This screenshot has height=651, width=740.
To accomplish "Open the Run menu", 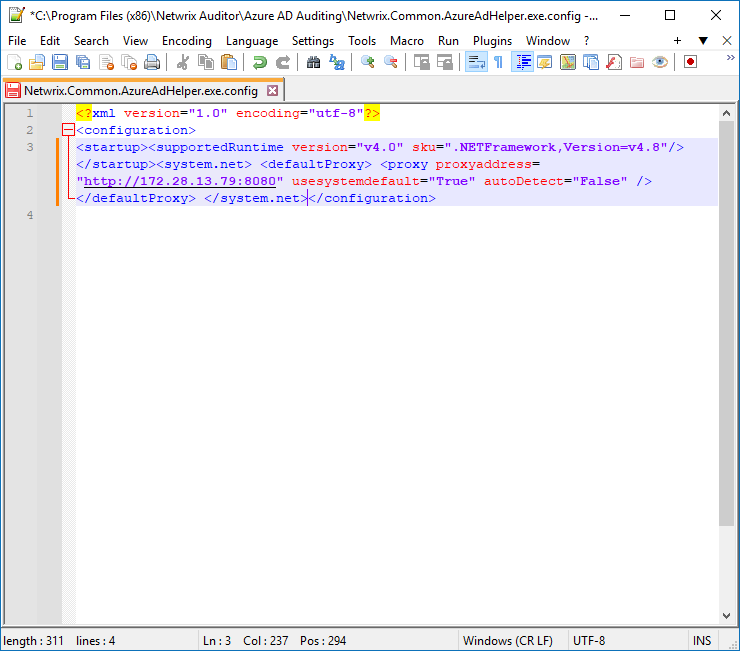I will (448, 41).
